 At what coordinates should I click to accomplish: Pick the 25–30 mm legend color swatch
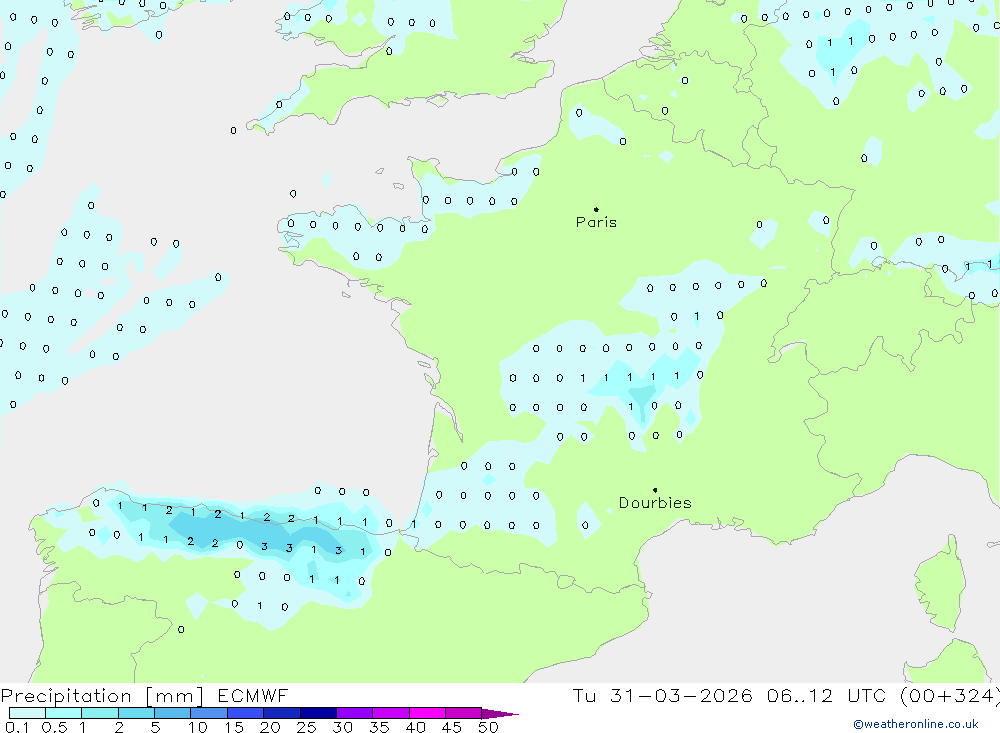click(x=318, y=713)
